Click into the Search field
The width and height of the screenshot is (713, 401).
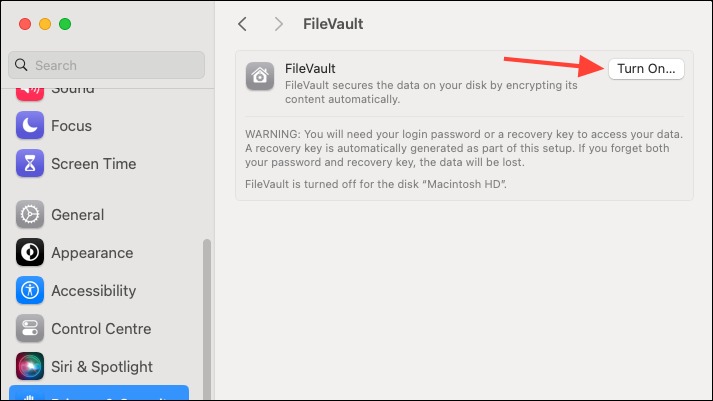point(106,65)
